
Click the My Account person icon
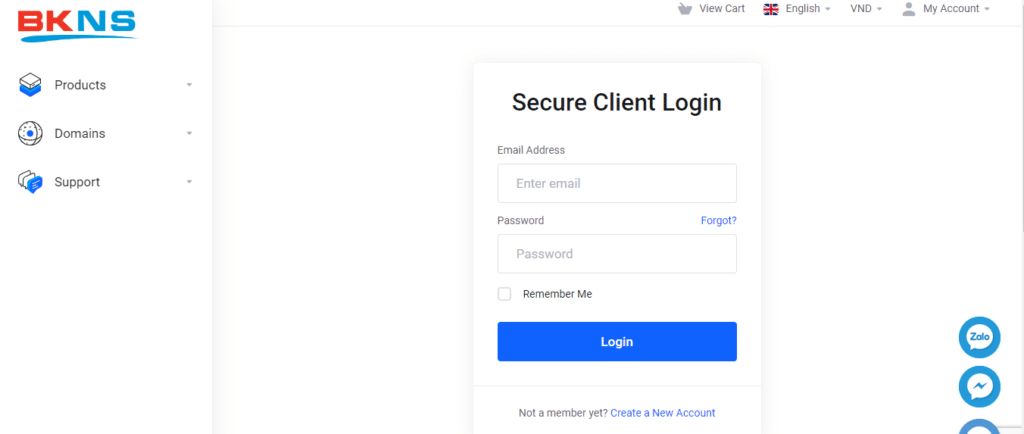coord(908,9)
